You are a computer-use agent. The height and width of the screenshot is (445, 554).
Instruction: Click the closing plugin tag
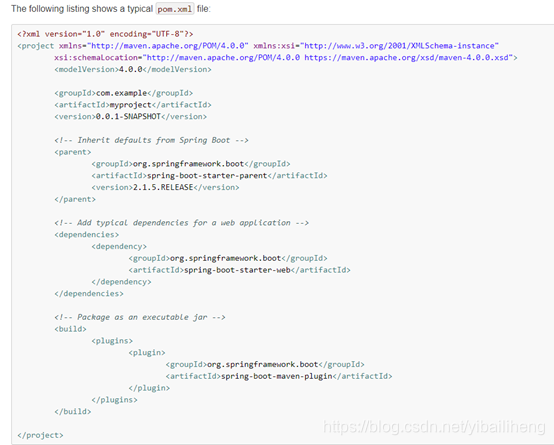(x=149, y=388)
